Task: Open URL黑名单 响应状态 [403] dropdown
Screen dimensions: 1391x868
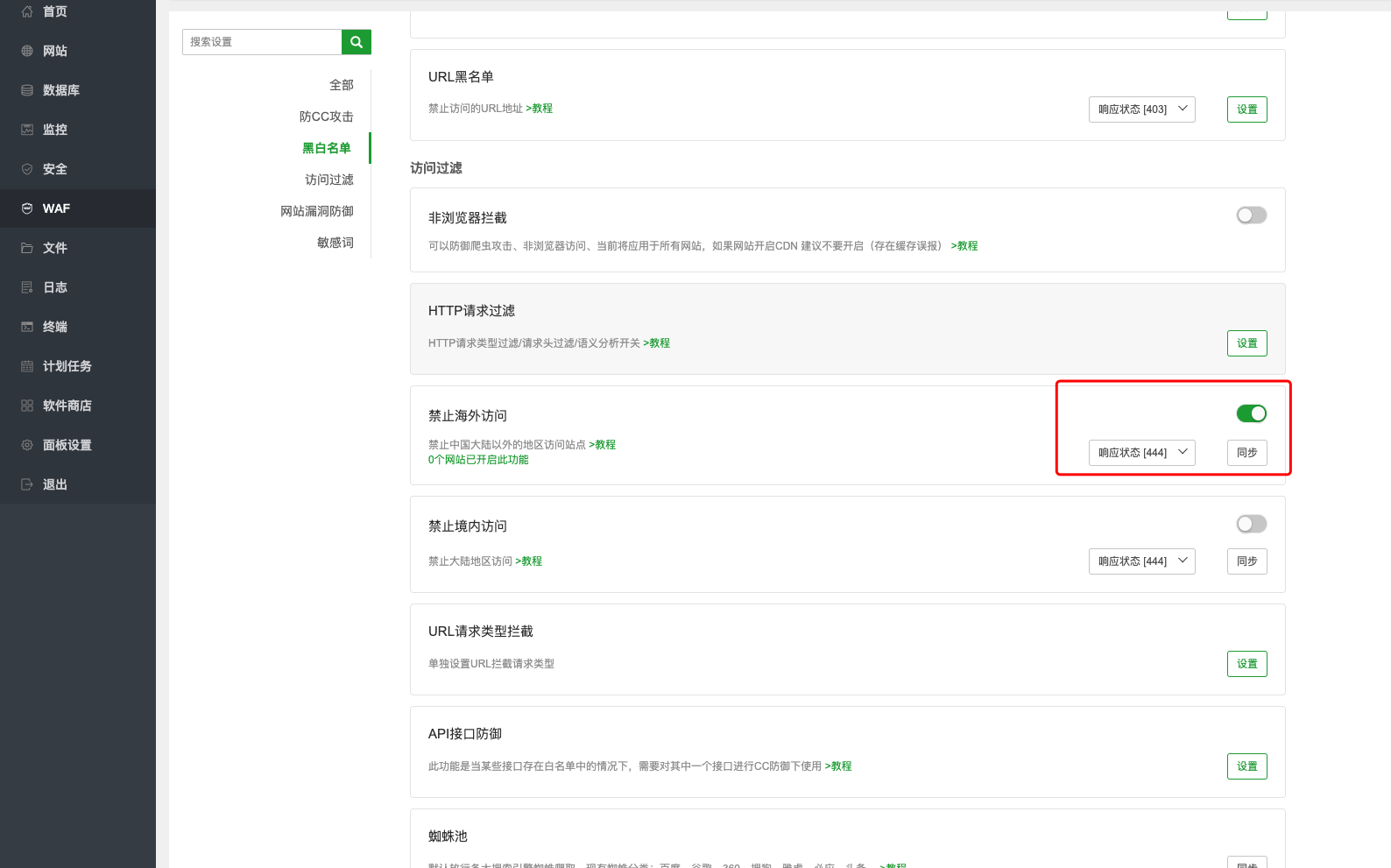Action: (x=1142, y=109)
